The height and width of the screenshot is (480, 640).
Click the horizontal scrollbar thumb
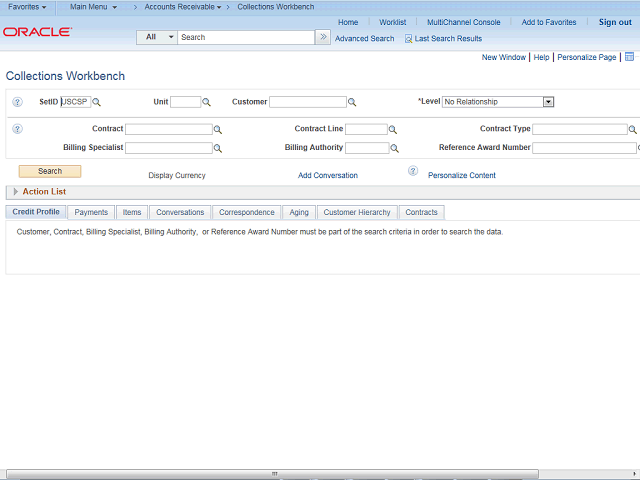pyautogui.click(x=272, y=474)
